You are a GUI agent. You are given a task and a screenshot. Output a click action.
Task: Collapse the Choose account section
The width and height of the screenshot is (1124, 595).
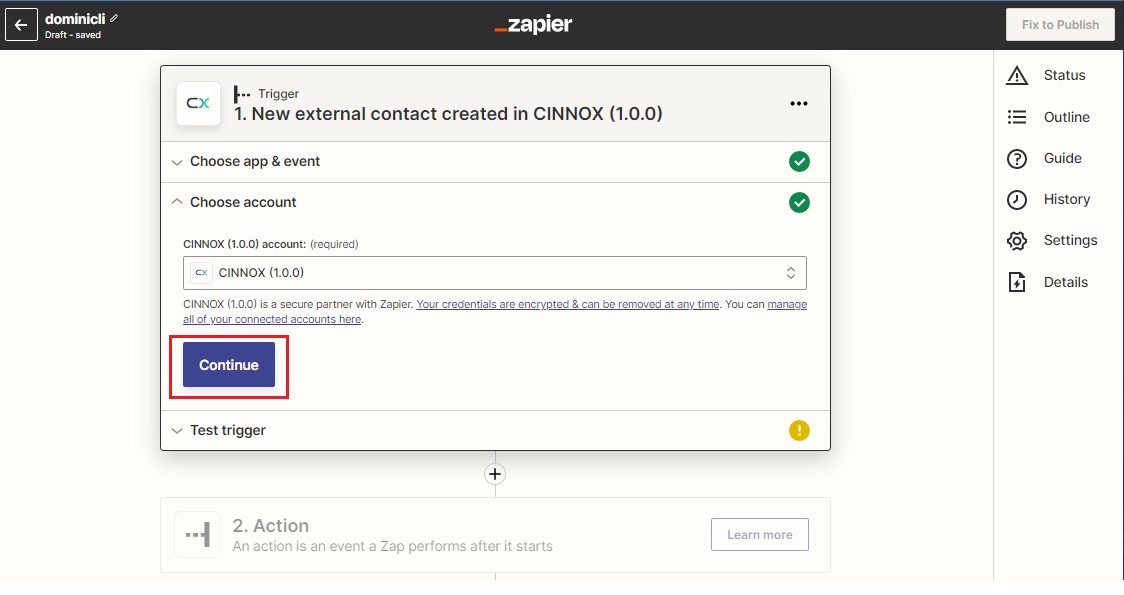coord(495,203)
